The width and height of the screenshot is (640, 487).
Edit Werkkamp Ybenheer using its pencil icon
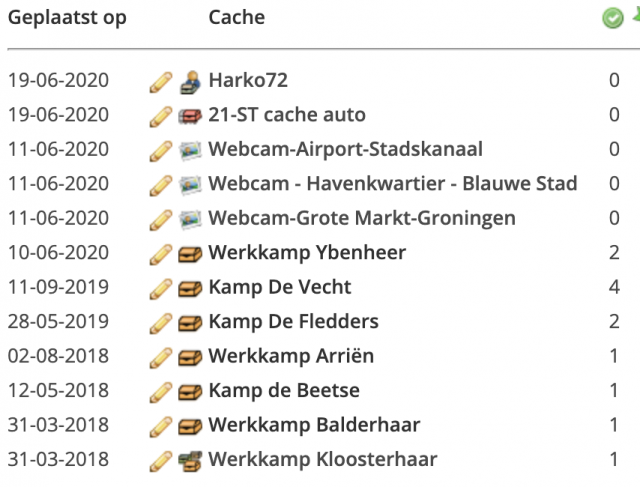[x=160, y=254]
